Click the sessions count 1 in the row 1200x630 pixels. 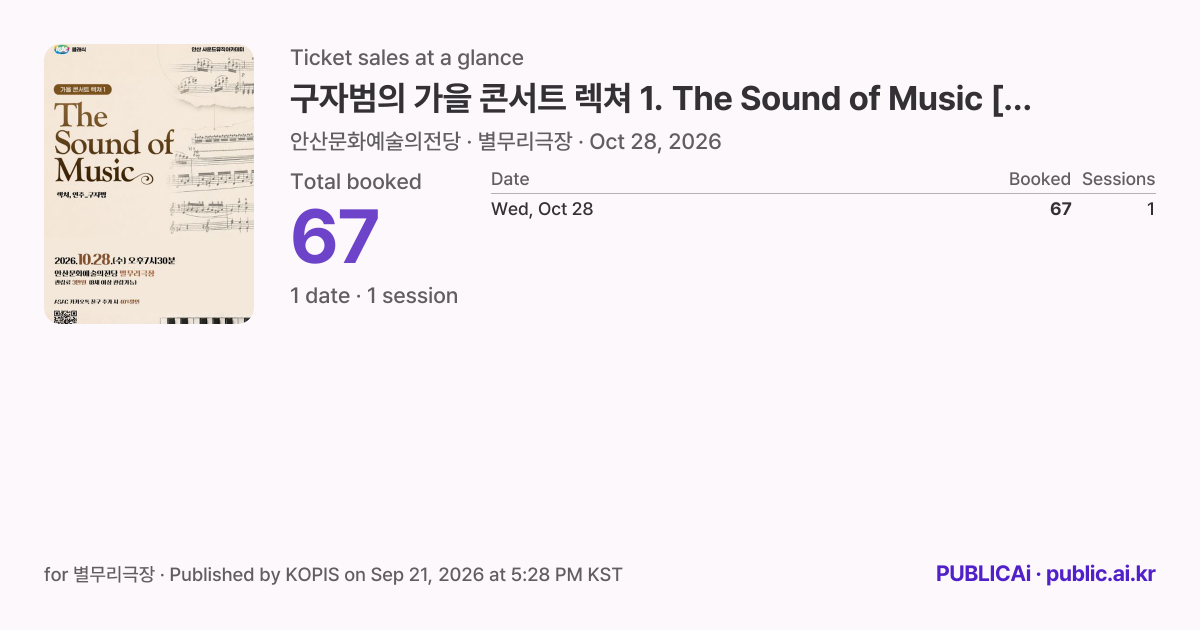click(1151, 209)
